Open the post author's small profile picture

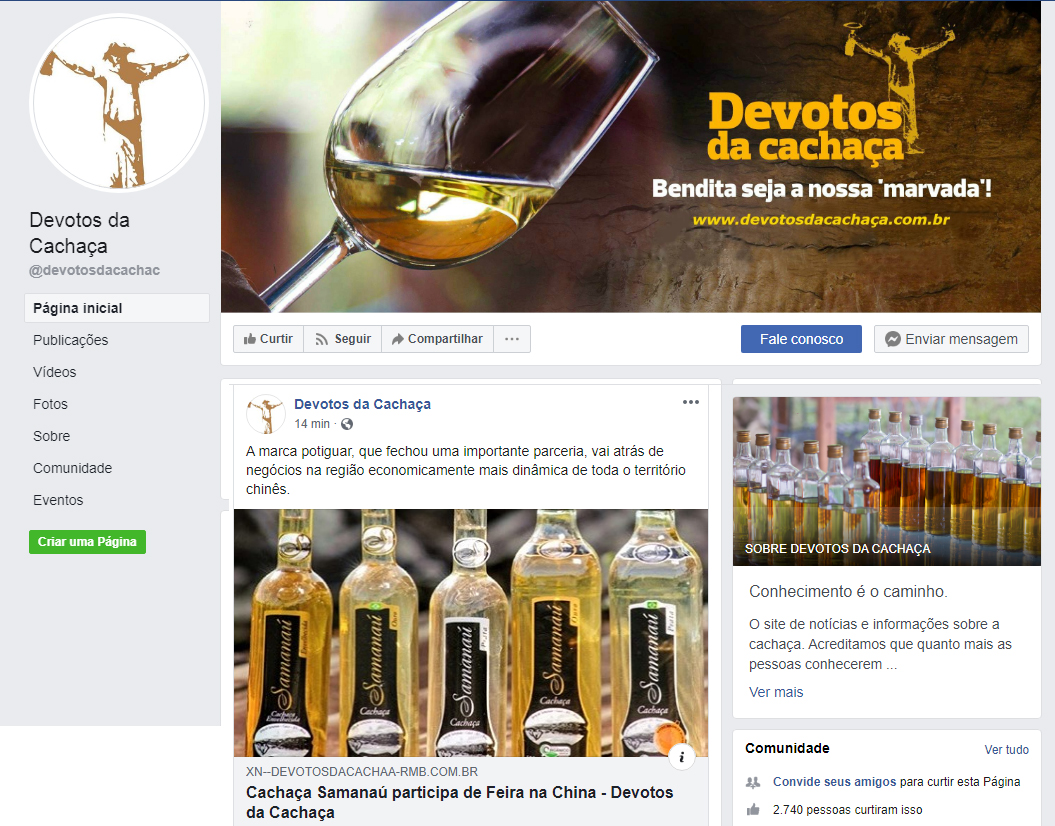click(x=266, y=414)
